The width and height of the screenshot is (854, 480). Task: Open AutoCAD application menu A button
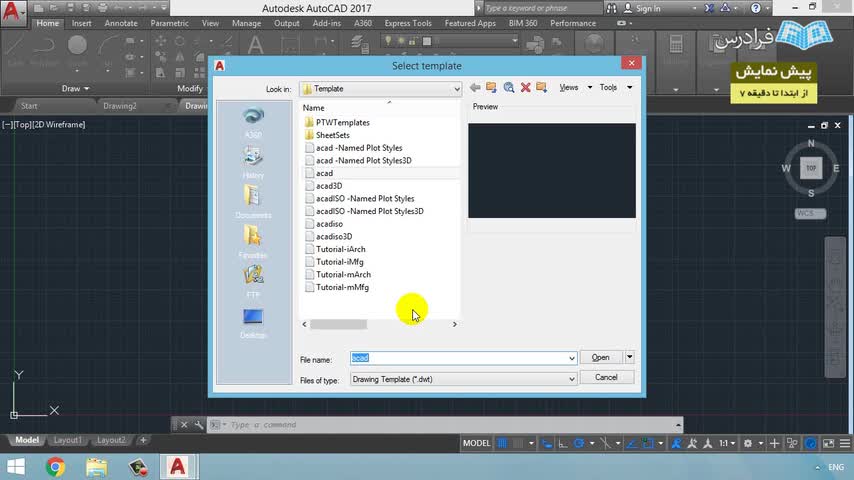point(13,12)
